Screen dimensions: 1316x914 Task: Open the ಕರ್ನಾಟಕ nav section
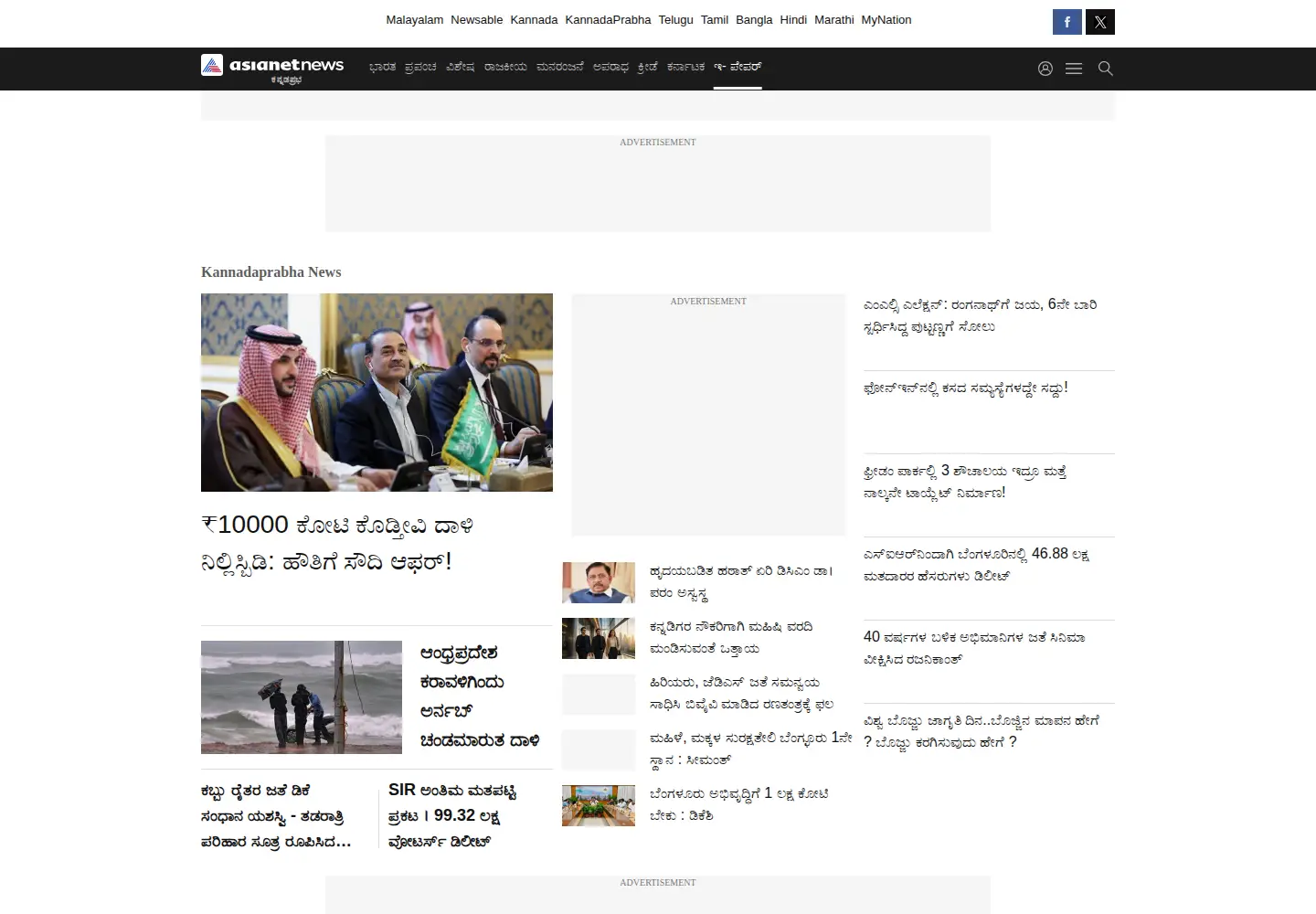click(685, 68)
